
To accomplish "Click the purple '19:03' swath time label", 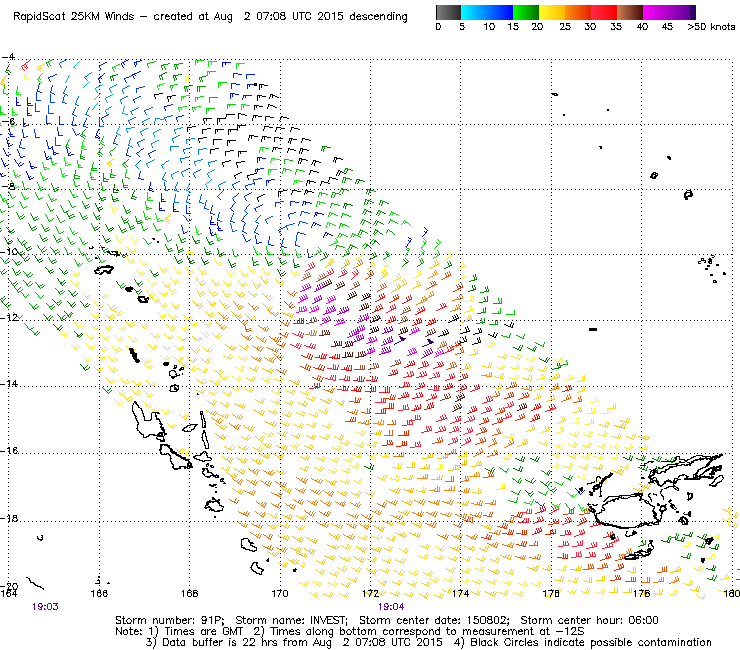I will pyautogui.click(x=45, y=607).
